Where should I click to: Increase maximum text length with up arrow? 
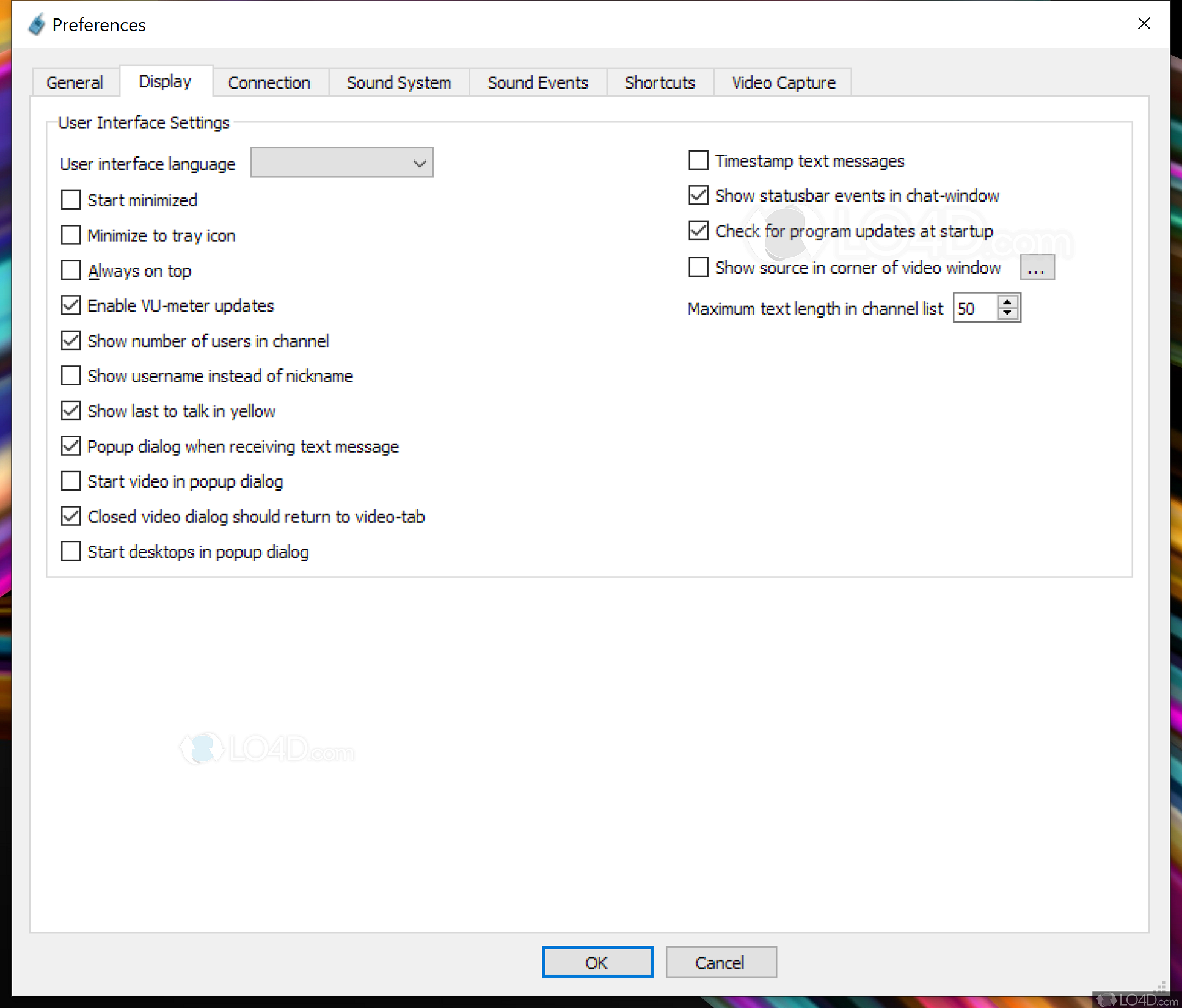[x=1007, y=302]
